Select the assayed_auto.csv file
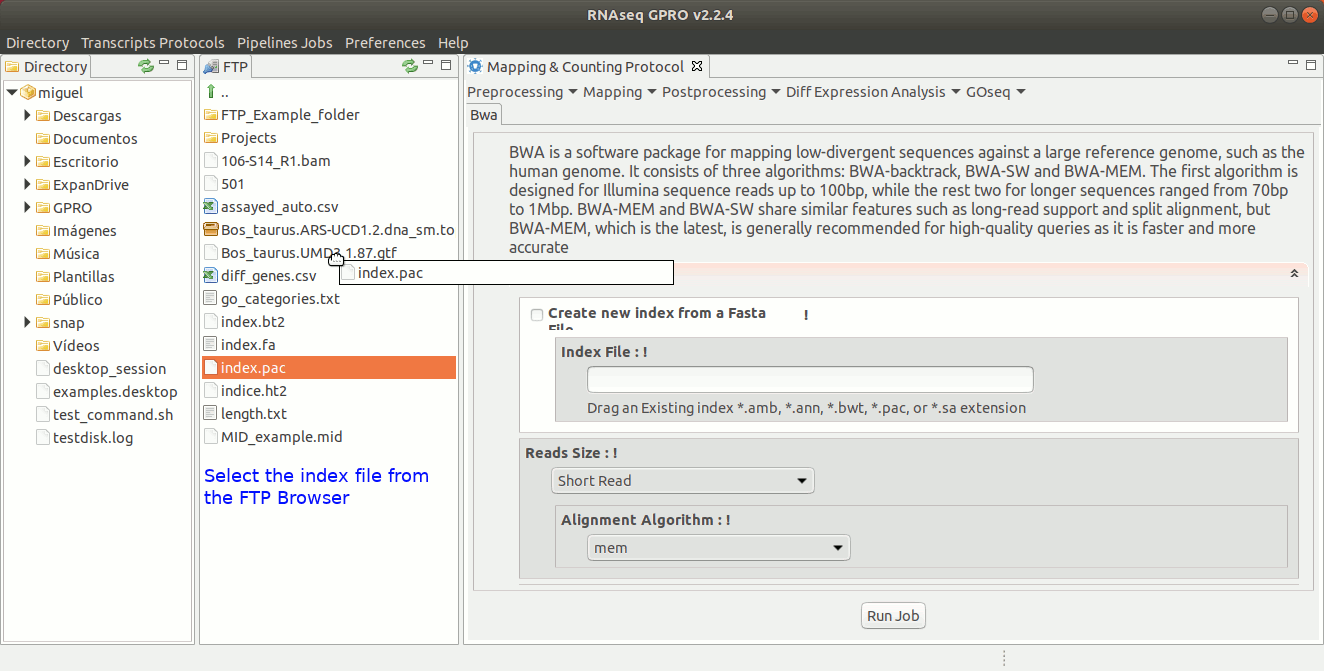The height and width of the screenshot is (671, 1324). pyautogui.click(x=279, y=207)
